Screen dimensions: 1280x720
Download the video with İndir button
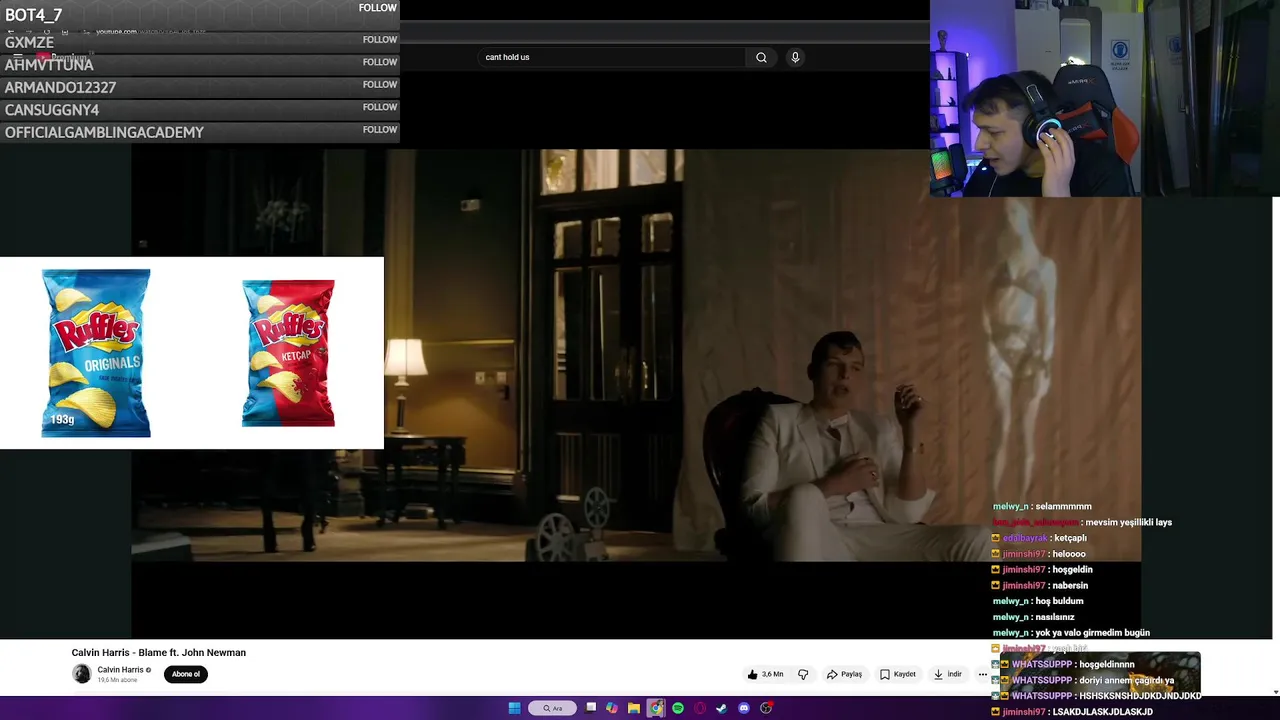click(x=948, y=674)
